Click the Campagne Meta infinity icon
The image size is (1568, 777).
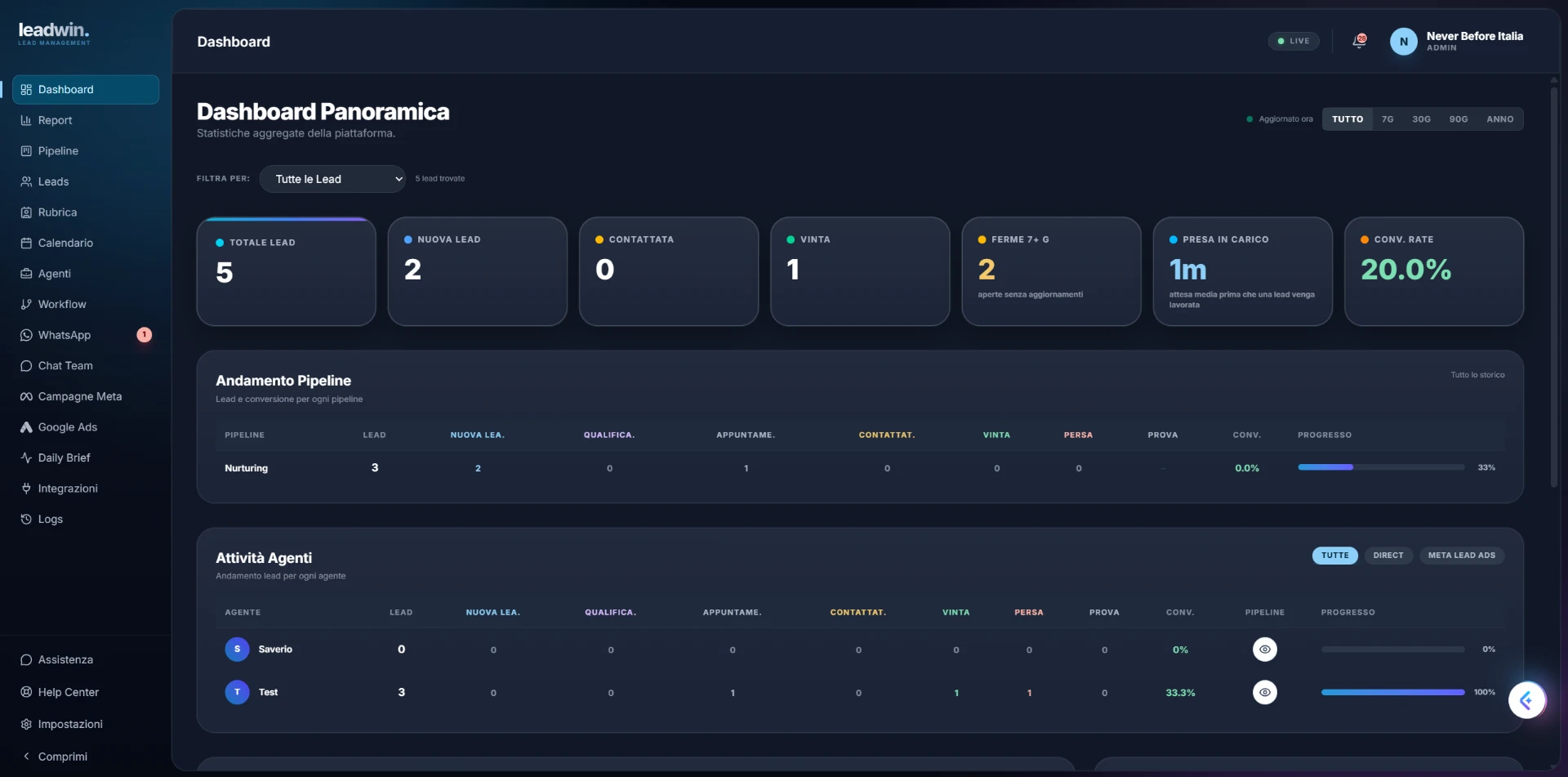click(26, 396)
